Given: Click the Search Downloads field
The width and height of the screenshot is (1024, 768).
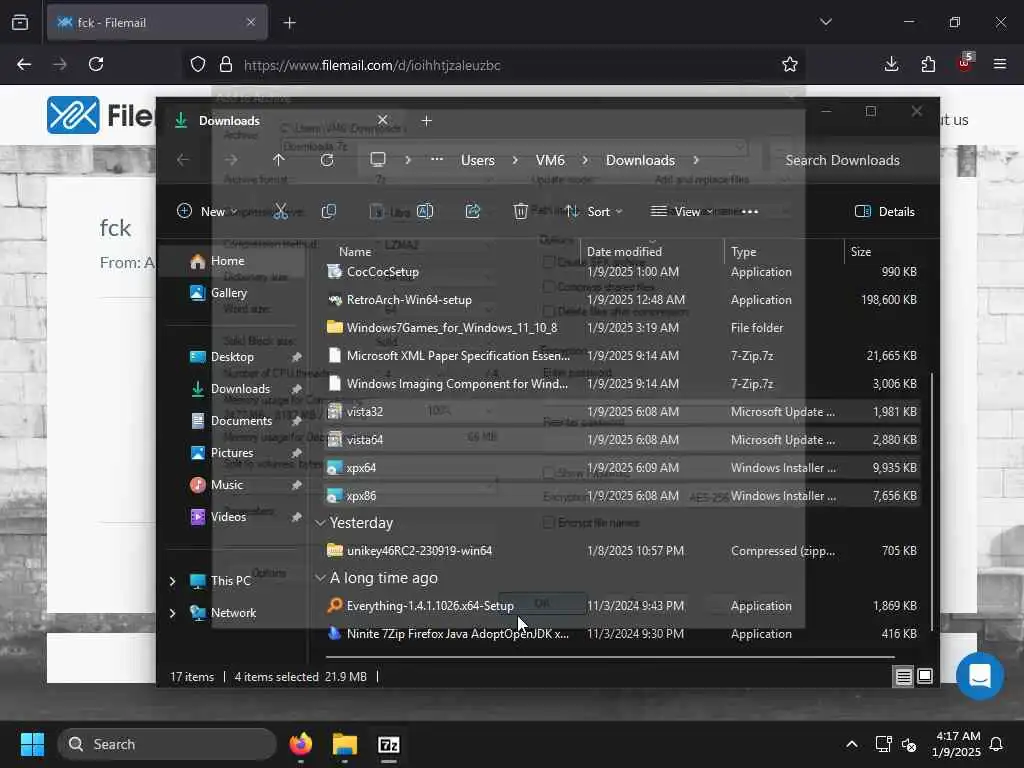Looking at the screenshot, I should 850,160.
